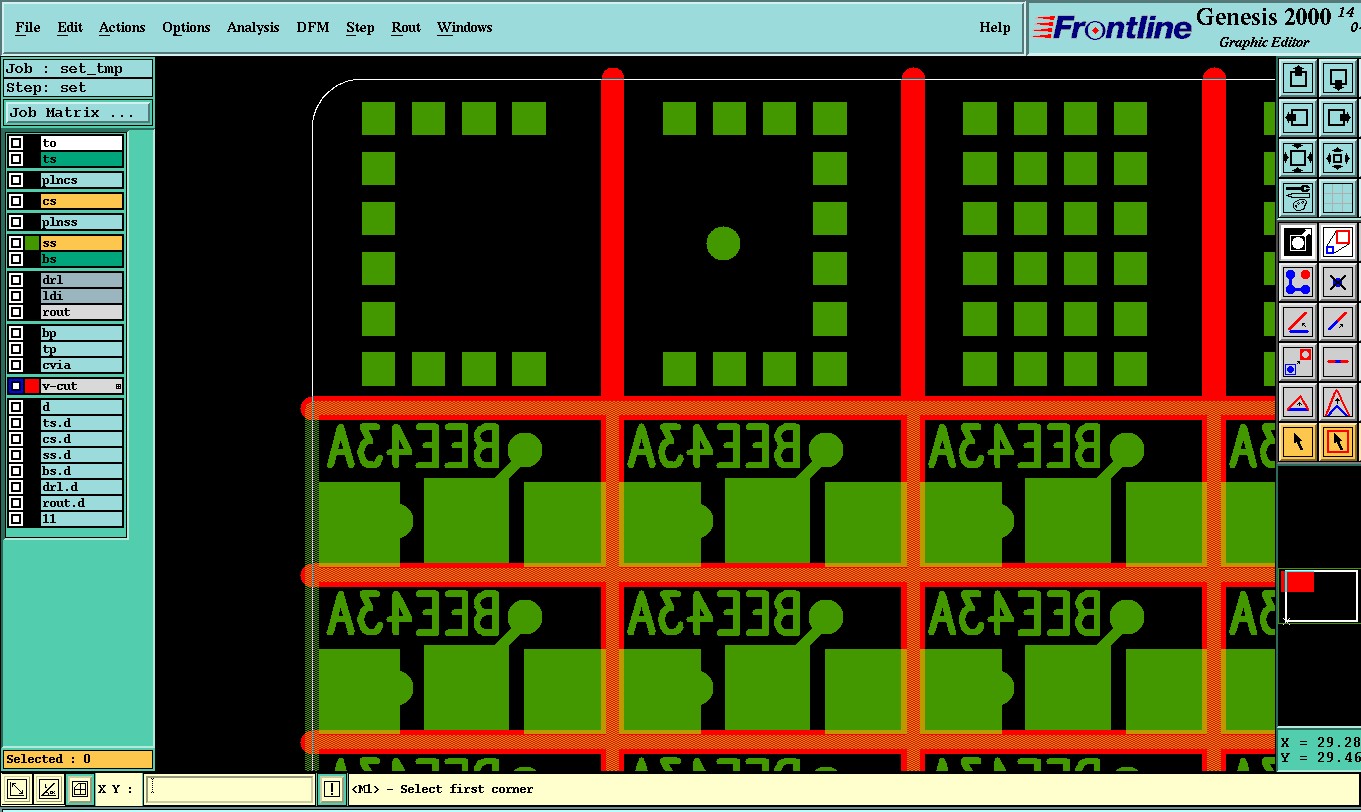Open the Step menu
1361x812 pixels.
tap(360, 27)
